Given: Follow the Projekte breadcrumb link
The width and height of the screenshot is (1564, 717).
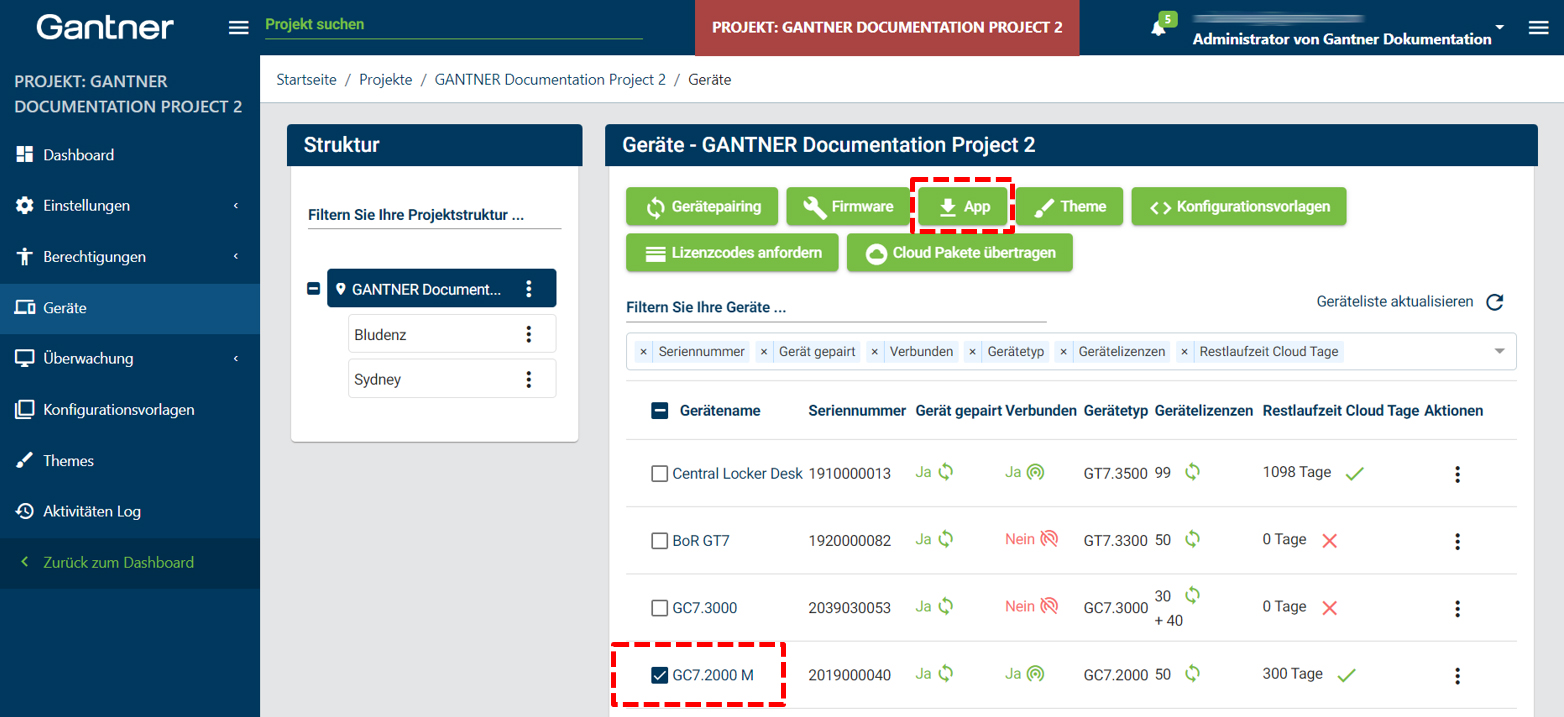Looking at the screenshot, I should coord(386,80).
